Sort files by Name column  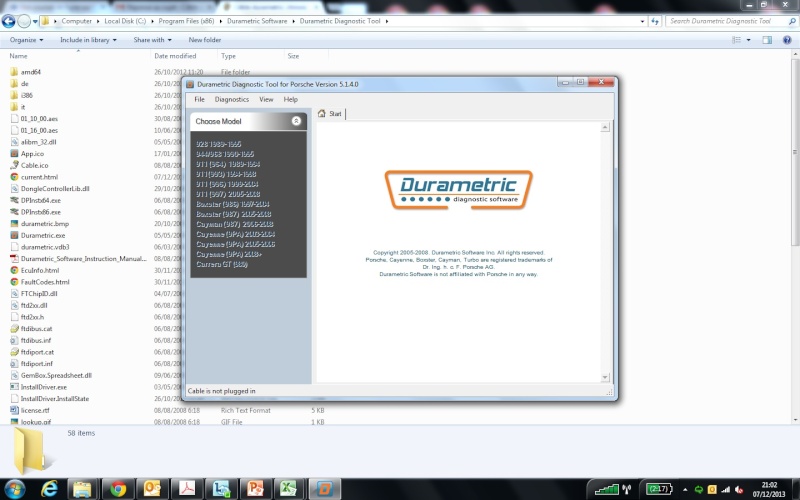18,56
